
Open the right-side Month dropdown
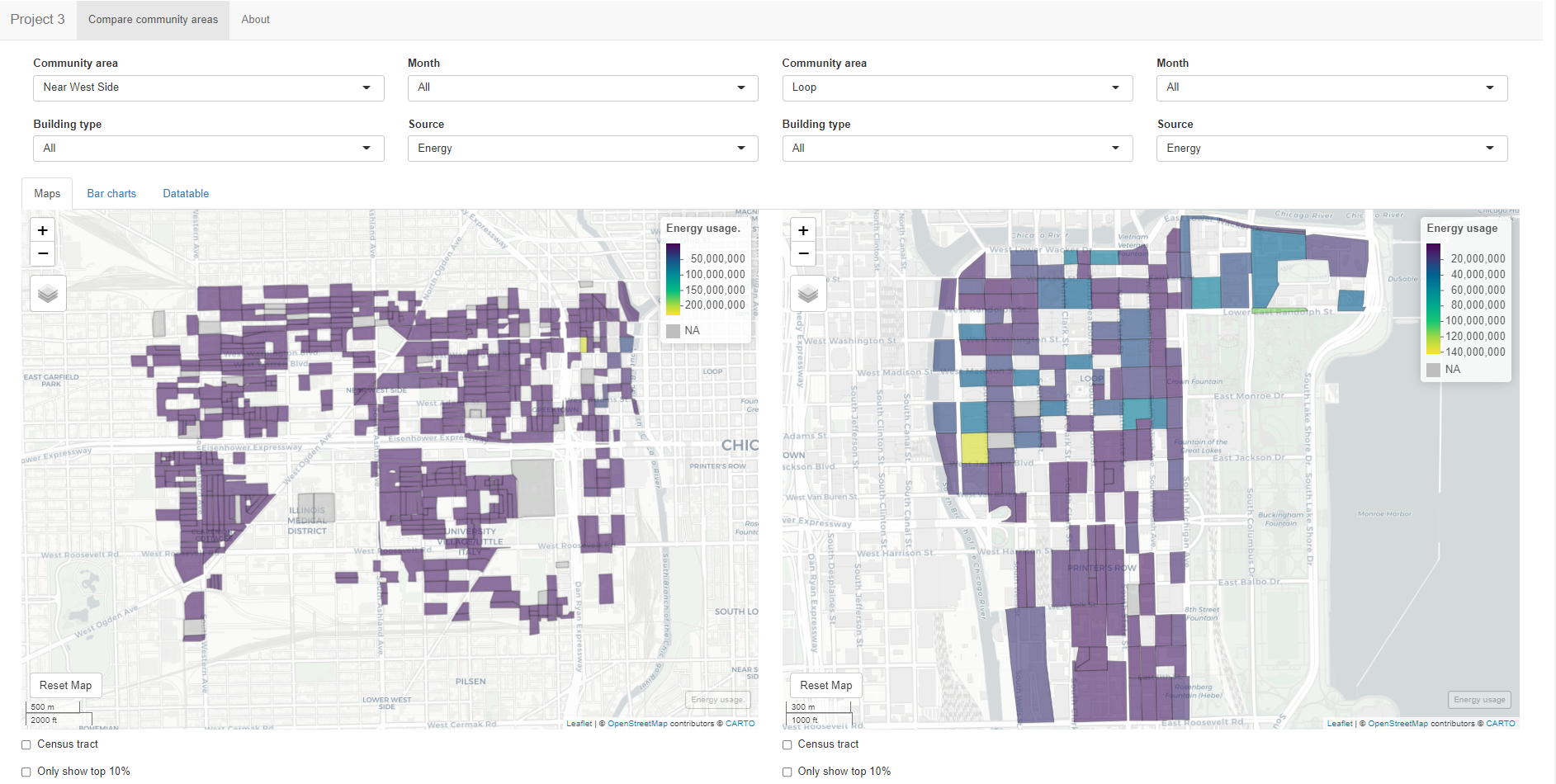coord(1332,87)
